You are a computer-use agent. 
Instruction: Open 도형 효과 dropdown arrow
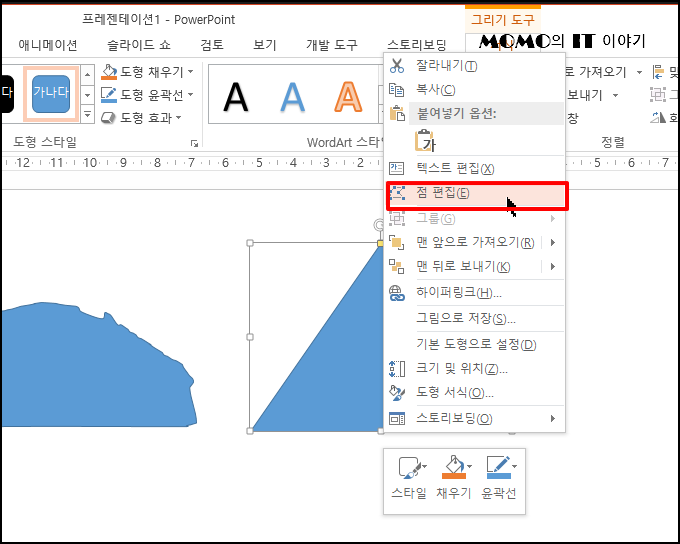(x=178, y=118)
